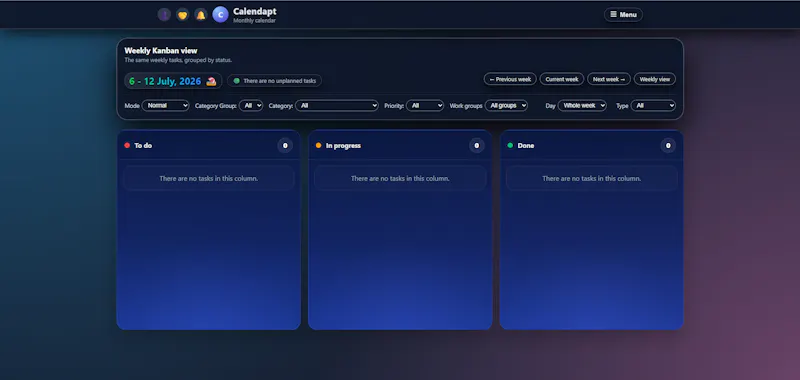800x380 pixels.
Task: Click the In progress column count badge
Action: (477, 145)
